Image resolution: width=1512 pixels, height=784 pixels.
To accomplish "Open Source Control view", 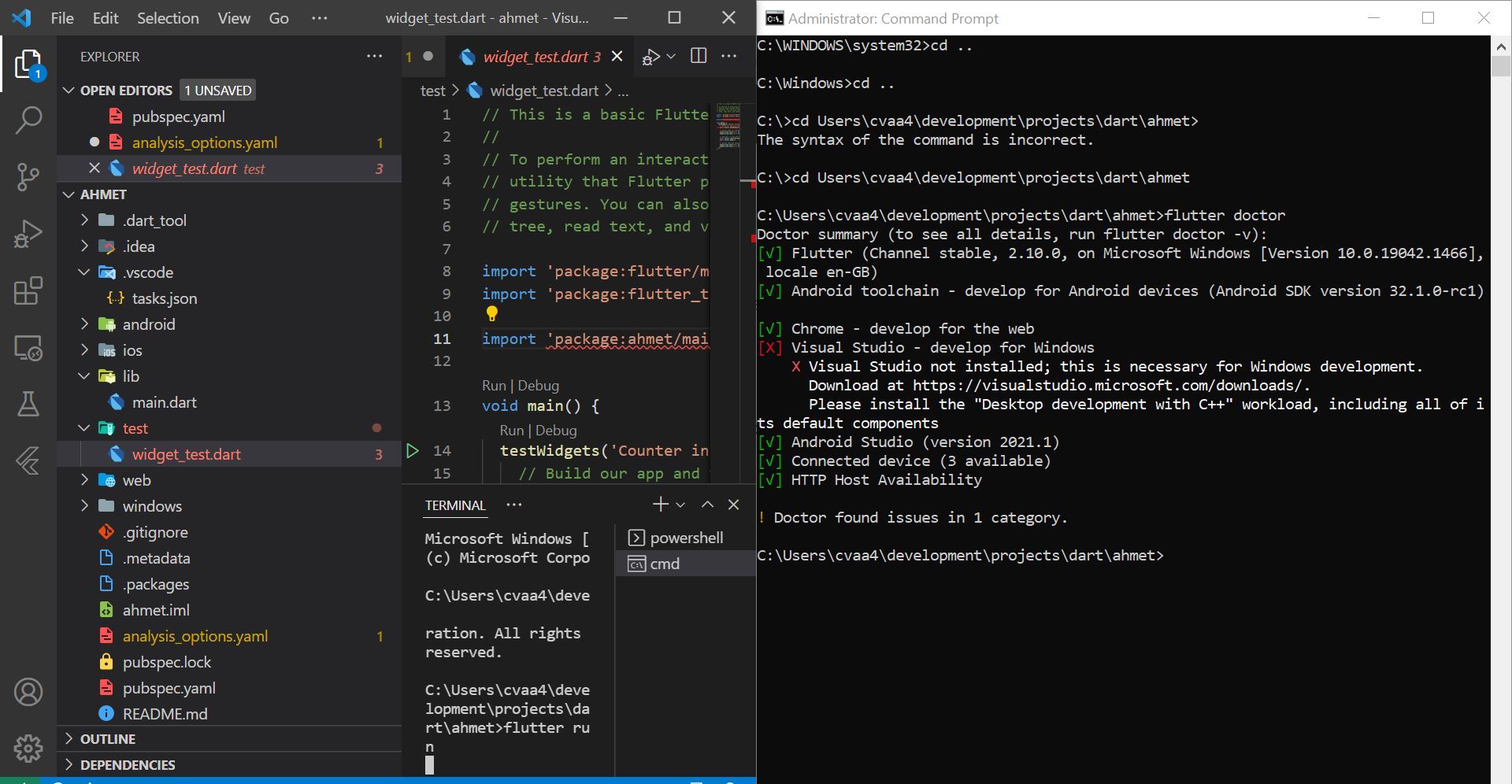I will coord(28,177).
